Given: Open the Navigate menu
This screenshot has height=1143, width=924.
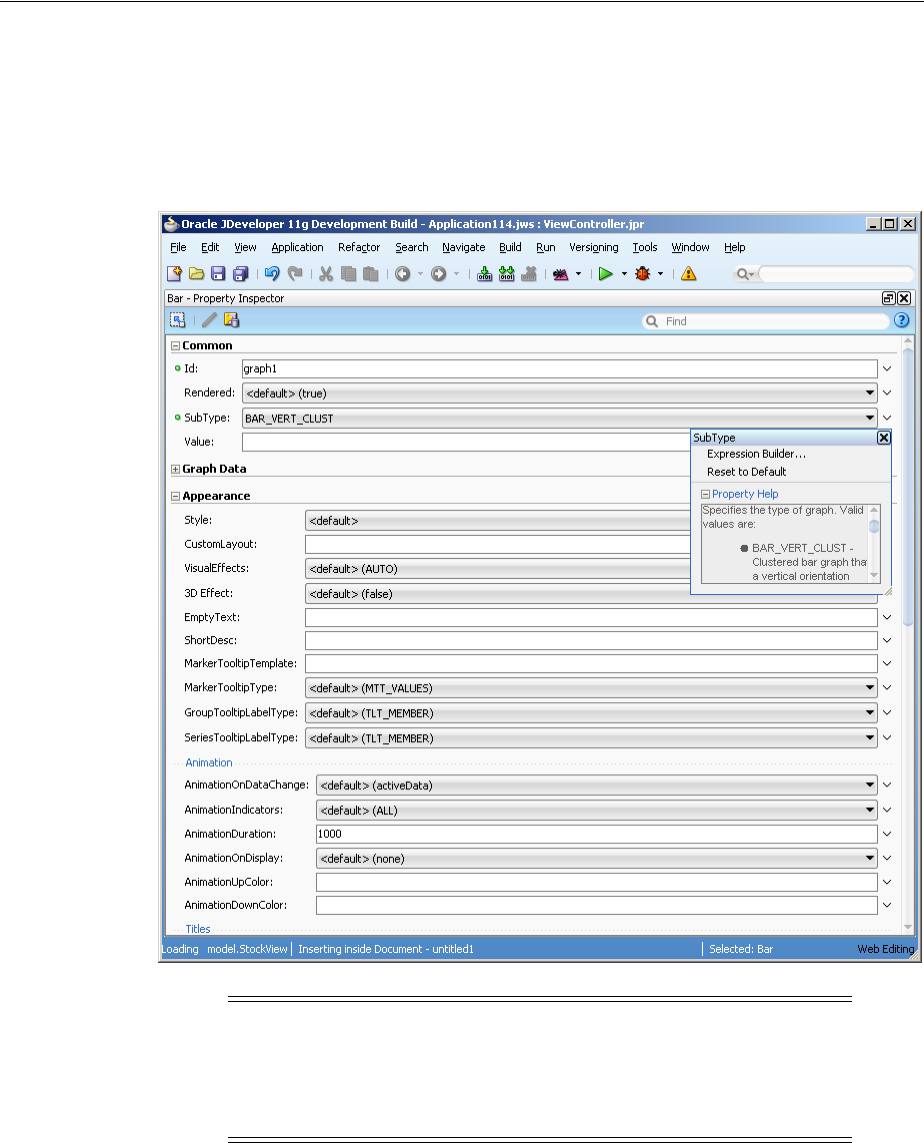Looking at the screenshot, I should coord(463,247).
